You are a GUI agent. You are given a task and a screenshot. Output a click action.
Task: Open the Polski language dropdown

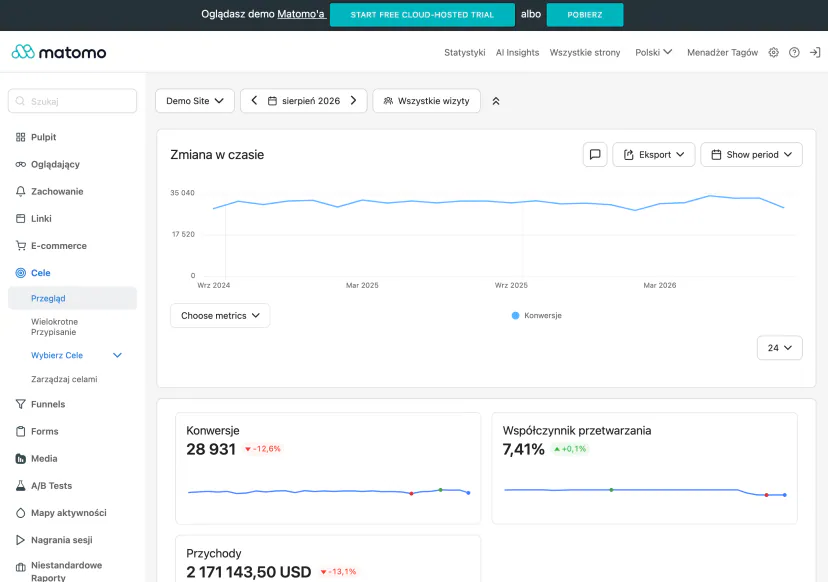click(654, 52)
